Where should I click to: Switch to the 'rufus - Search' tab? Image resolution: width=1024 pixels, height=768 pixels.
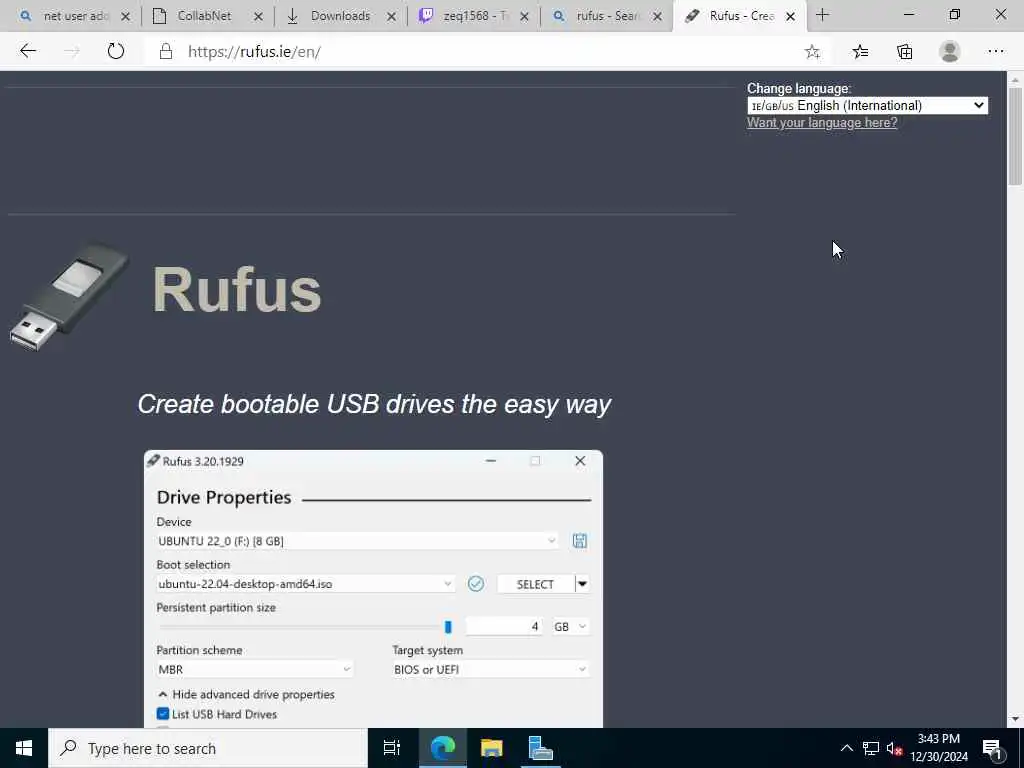[x=605, y=16]
